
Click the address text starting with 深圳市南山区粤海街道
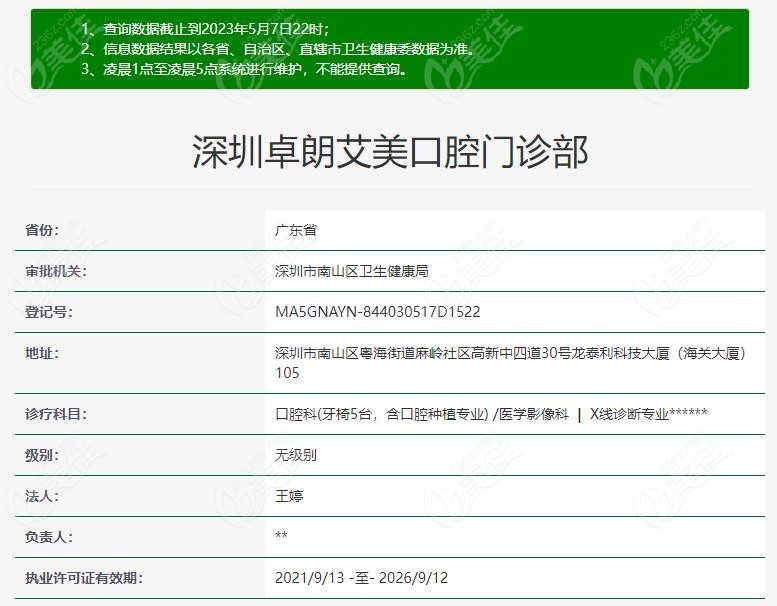tap(510, 353)
